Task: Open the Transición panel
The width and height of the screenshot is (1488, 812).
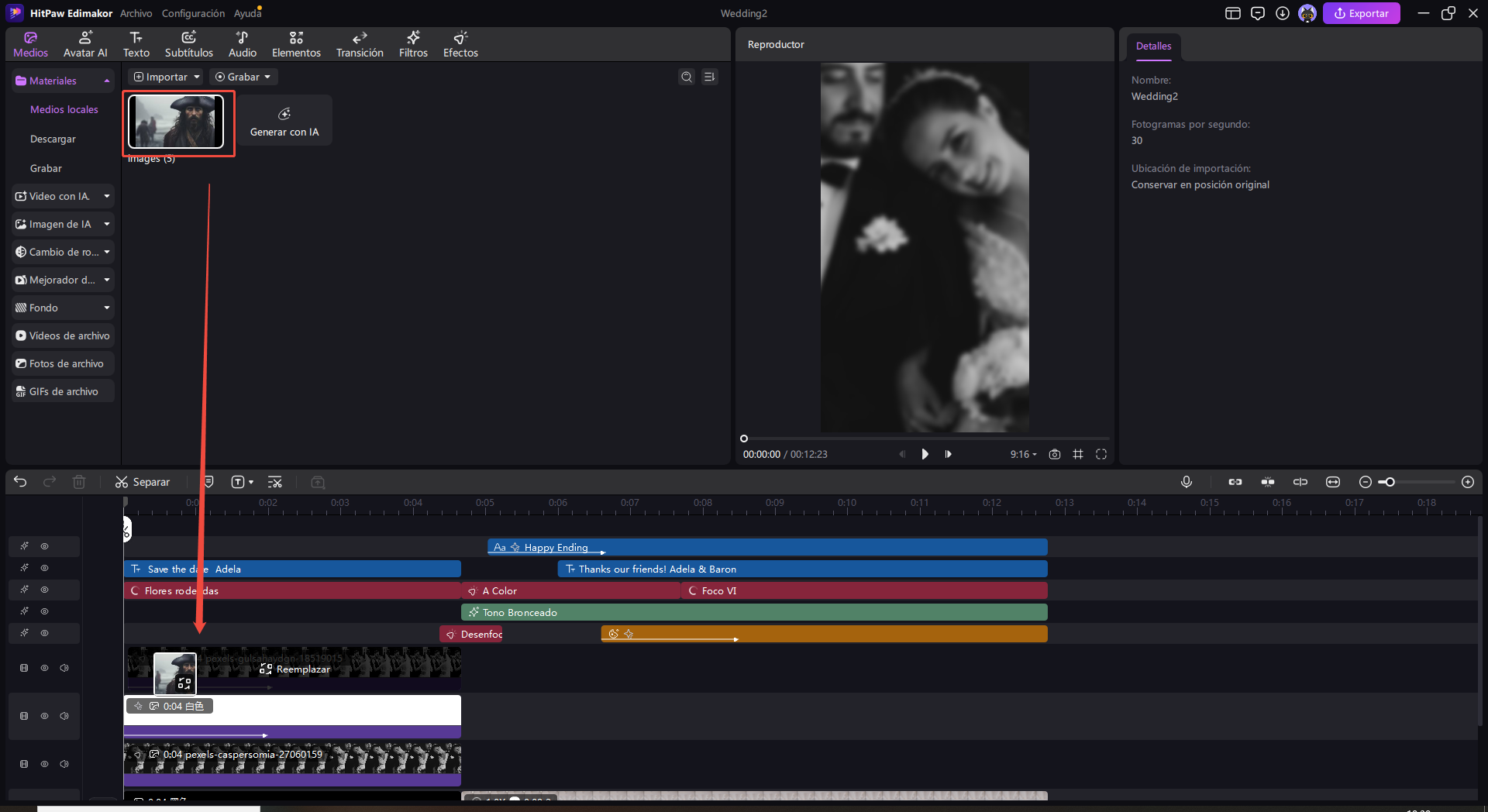Action: (x=359, y=43)
